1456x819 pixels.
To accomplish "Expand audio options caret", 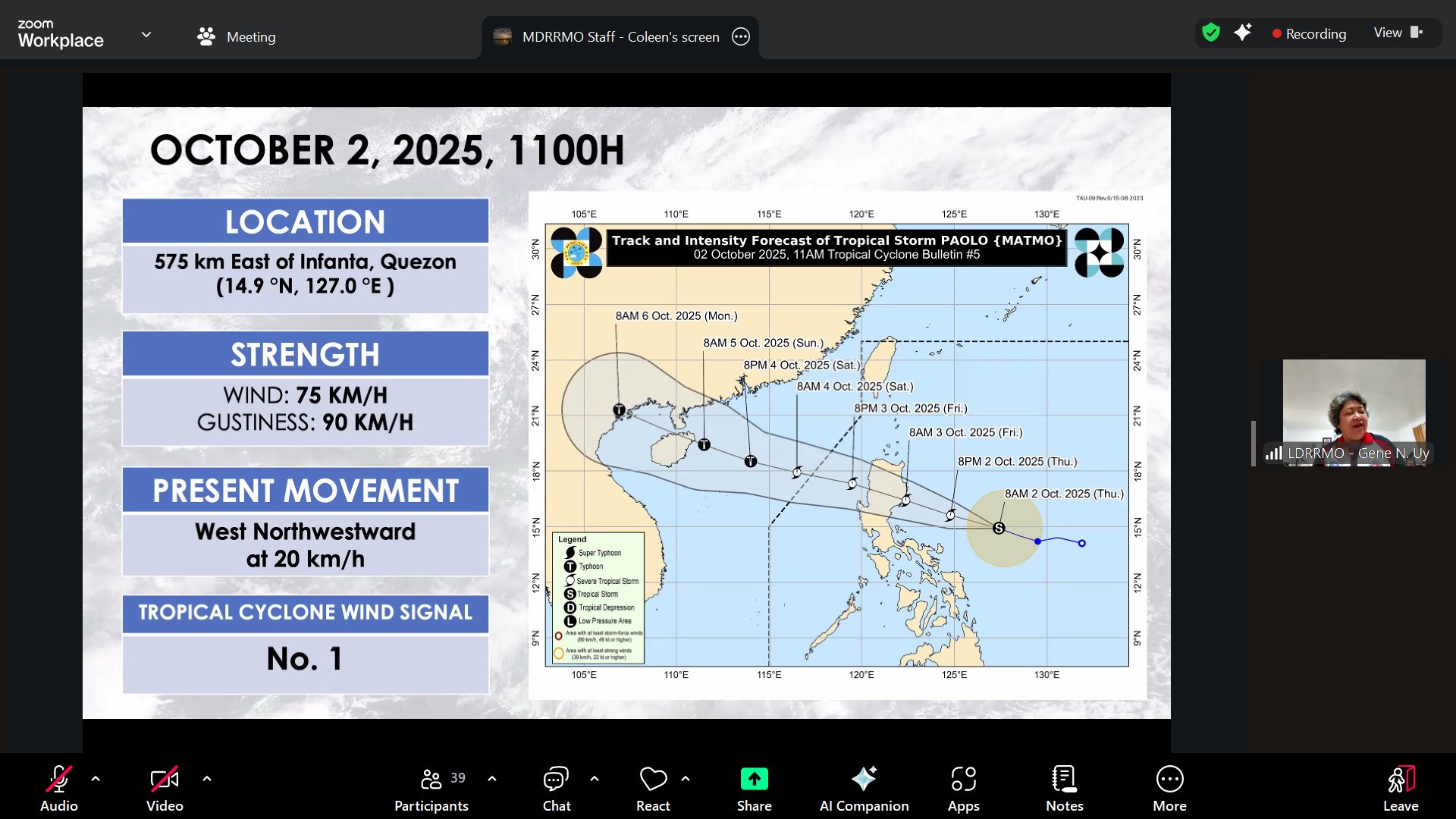I will [96, 779].
